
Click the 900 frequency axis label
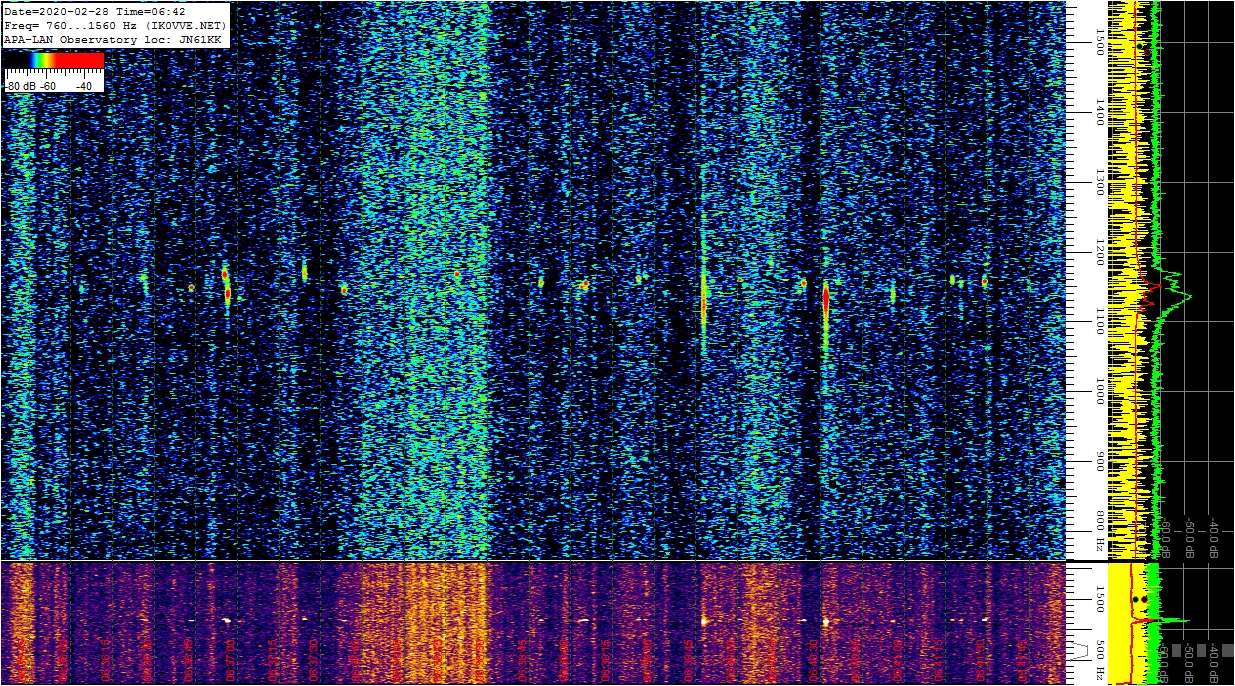pos(1099,461)
